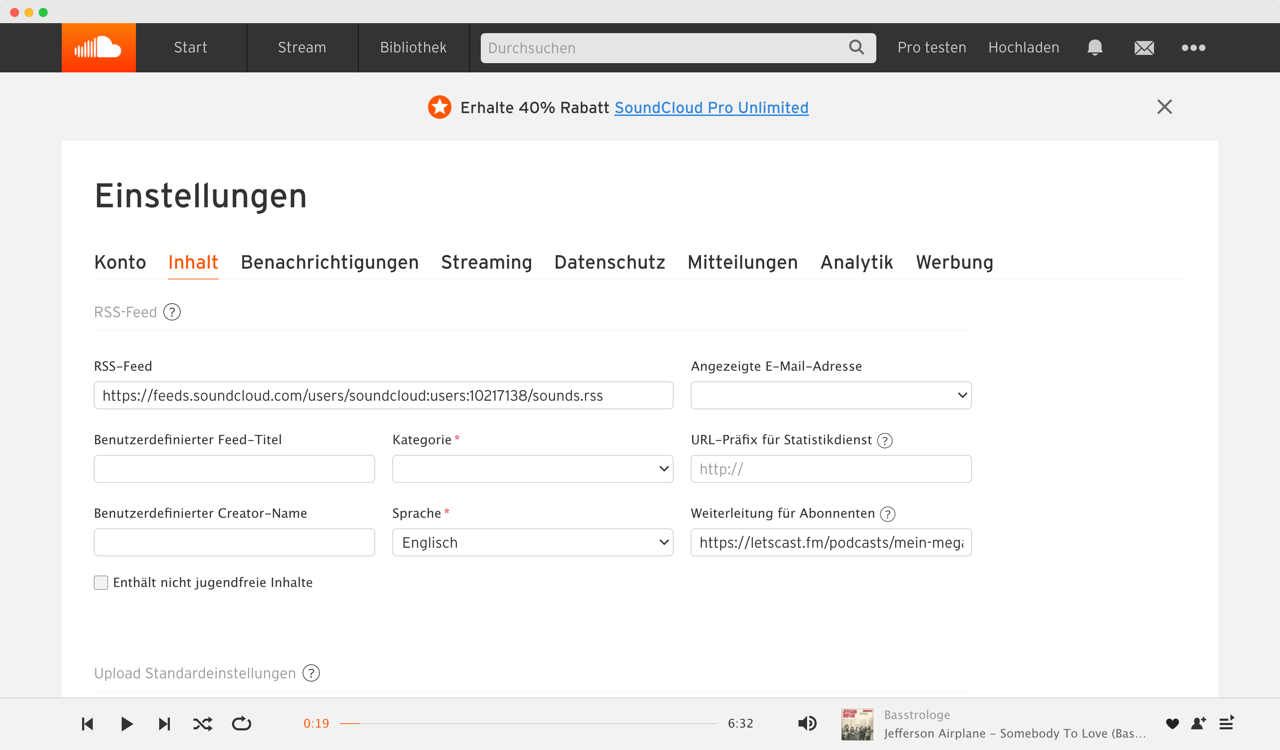Show help for Weiterleitung für Abonnenten
This screenshot has height=750, width=1280.
(x=887, y=514)
